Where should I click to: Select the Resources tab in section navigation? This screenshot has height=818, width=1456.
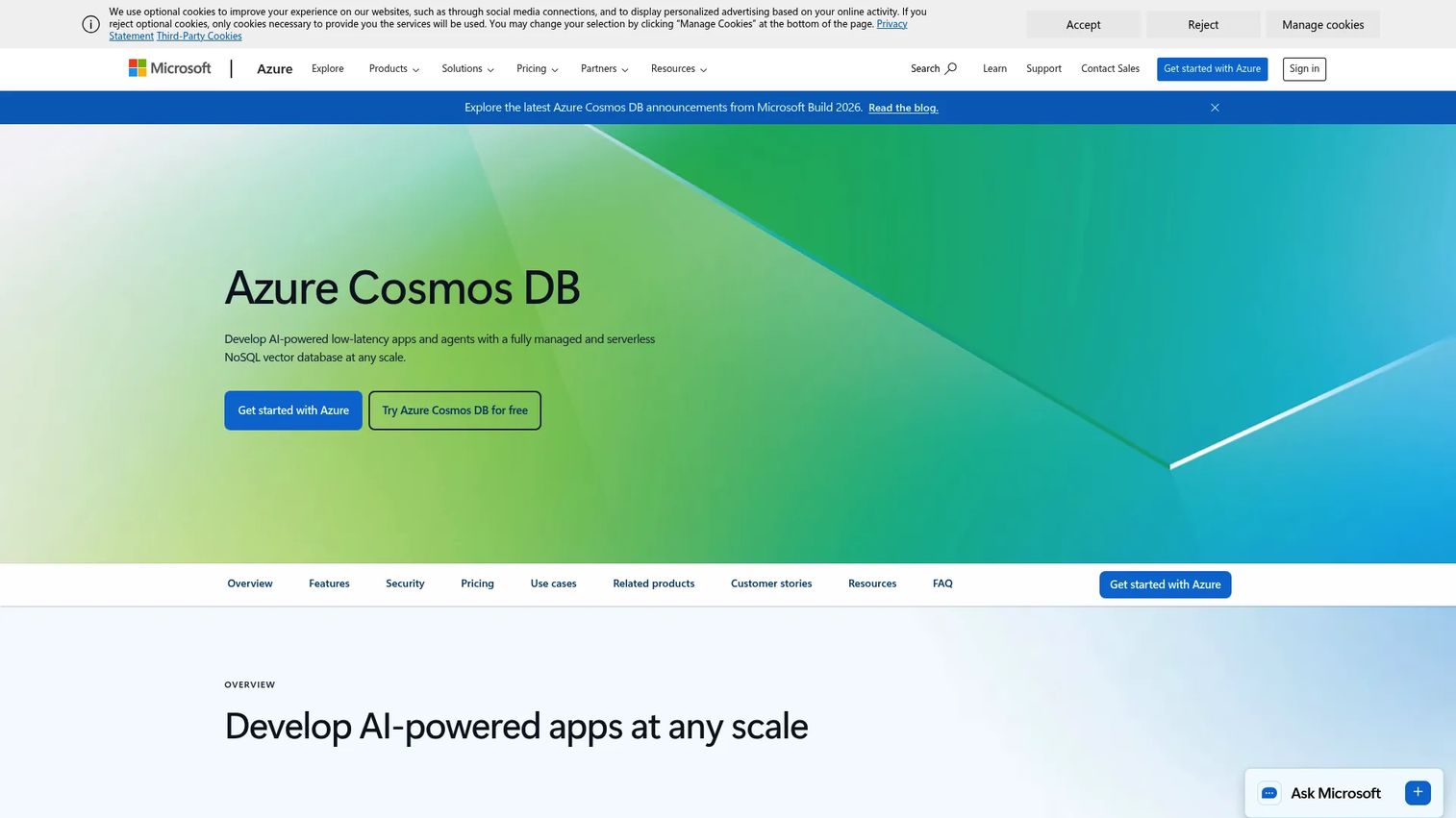(872, 583)
